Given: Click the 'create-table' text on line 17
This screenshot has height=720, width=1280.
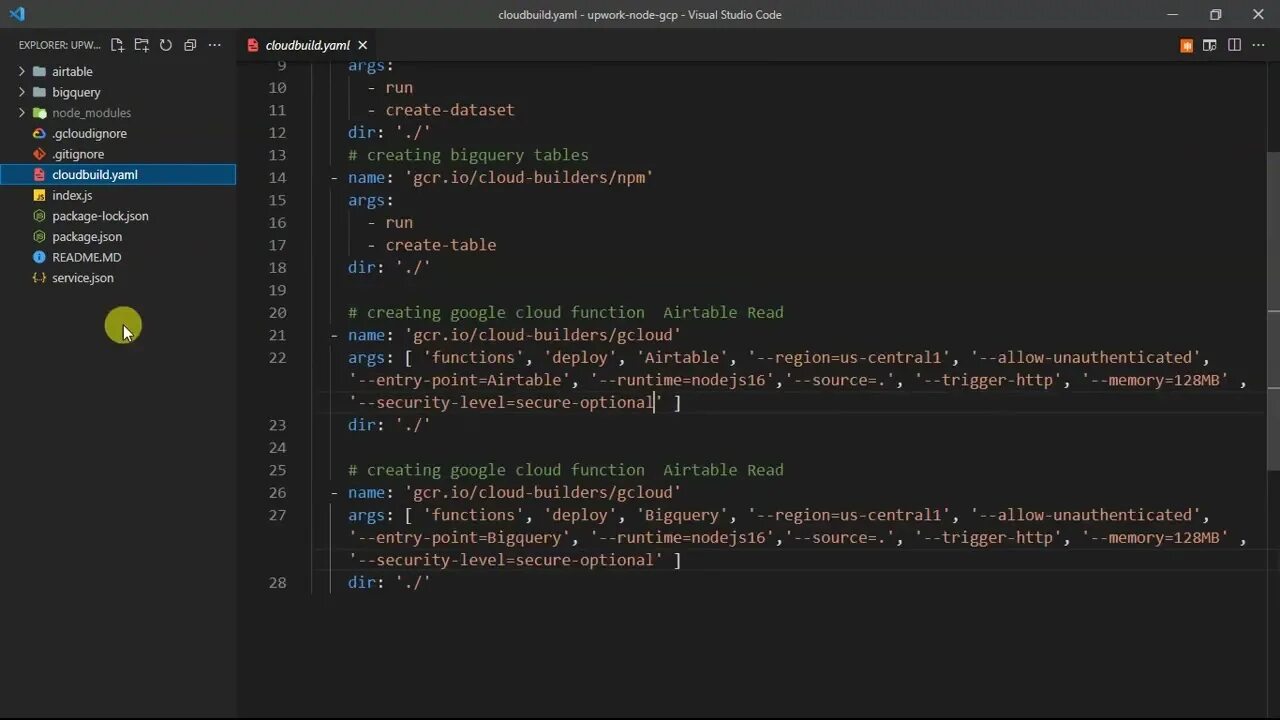Looking at the screenshot, I should coord(441,245).
